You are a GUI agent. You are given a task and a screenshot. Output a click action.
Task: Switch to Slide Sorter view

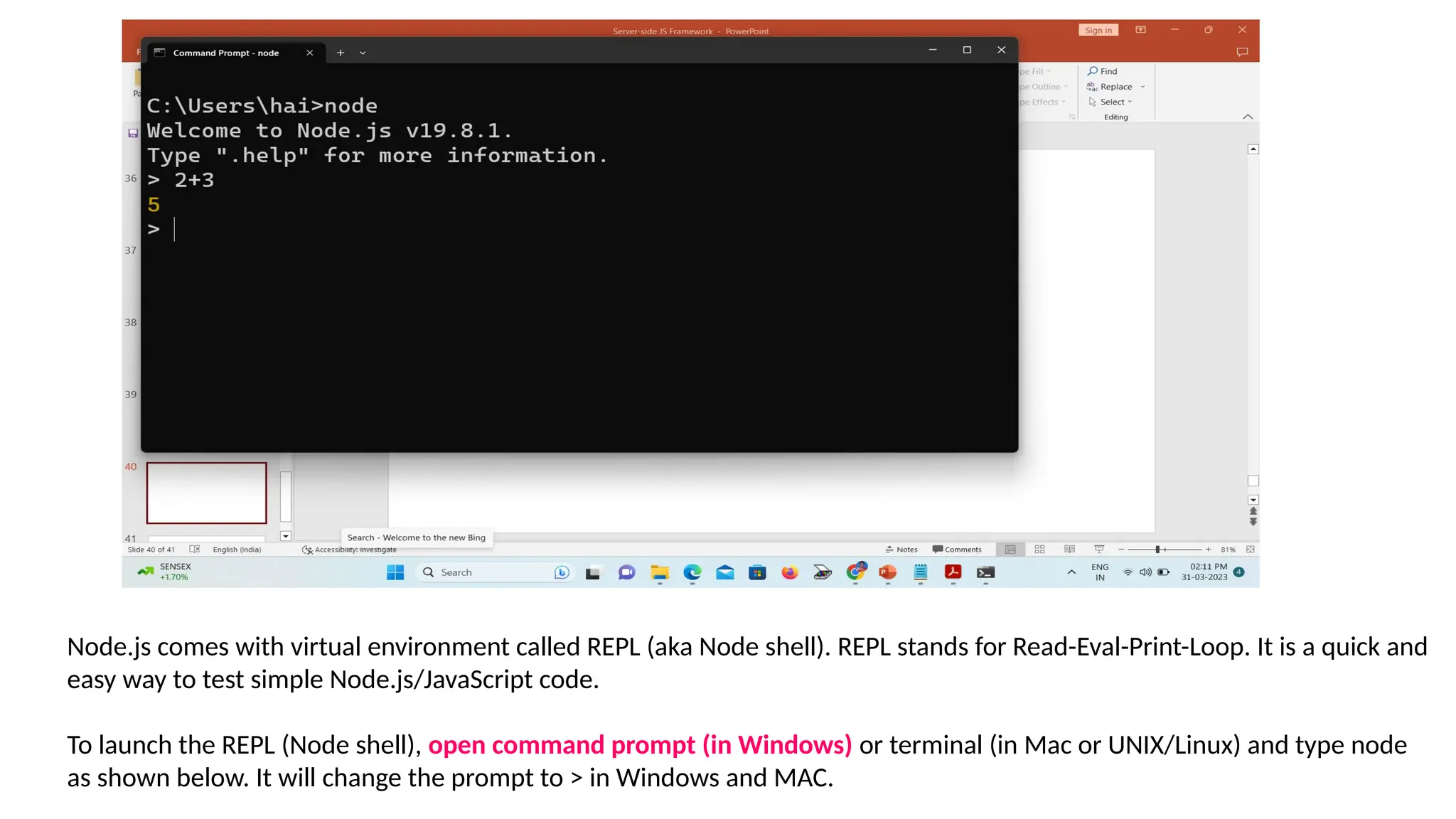(x=1039, y=550)
